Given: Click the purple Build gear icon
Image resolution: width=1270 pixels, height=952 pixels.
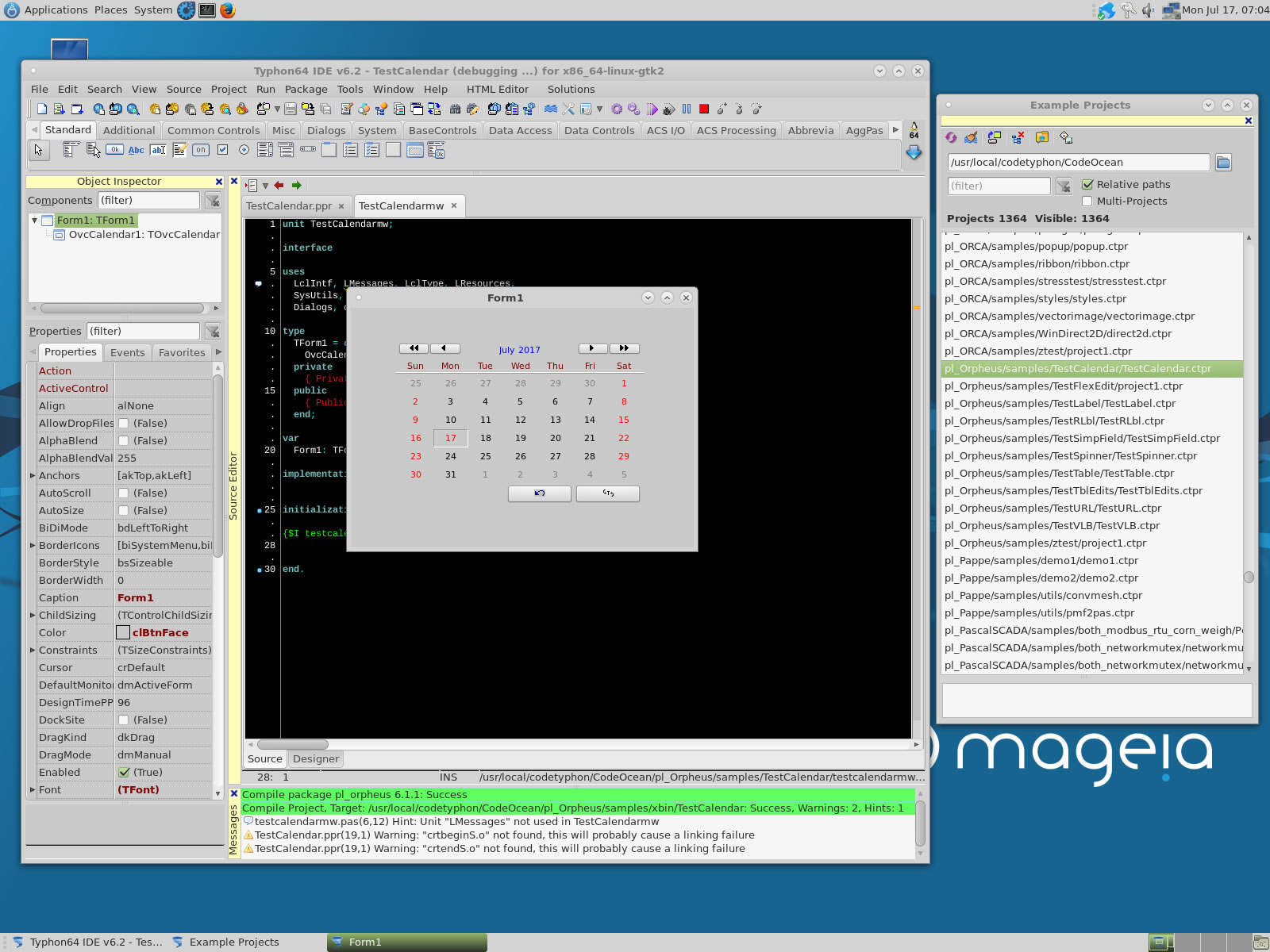Looking at the screenshot, I should click(616, 109).
